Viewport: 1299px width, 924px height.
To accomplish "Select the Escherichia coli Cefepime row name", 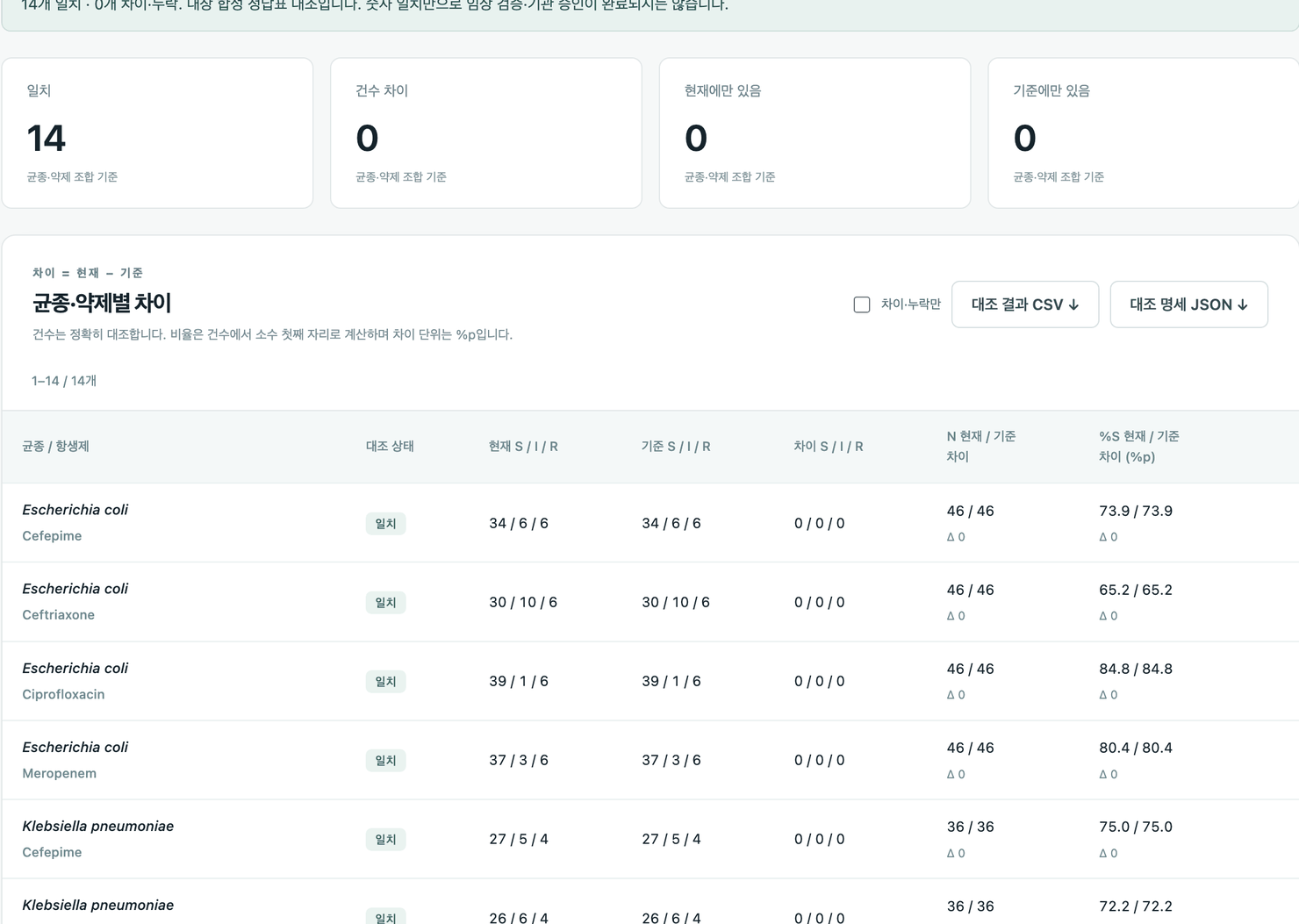I will (x=75, y=522).
